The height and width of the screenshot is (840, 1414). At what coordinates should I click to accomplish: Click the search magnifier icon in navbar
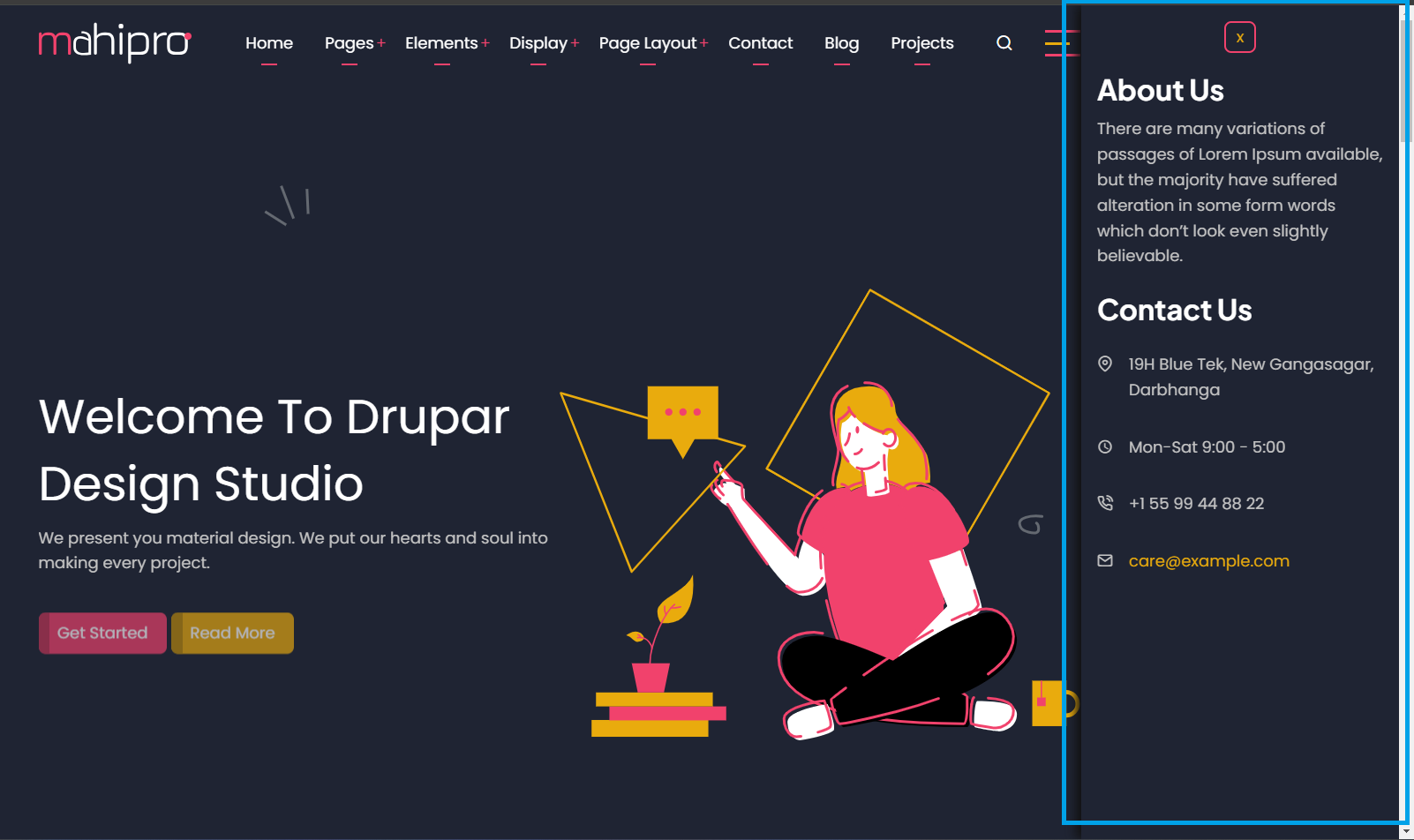coord(1004,43)
